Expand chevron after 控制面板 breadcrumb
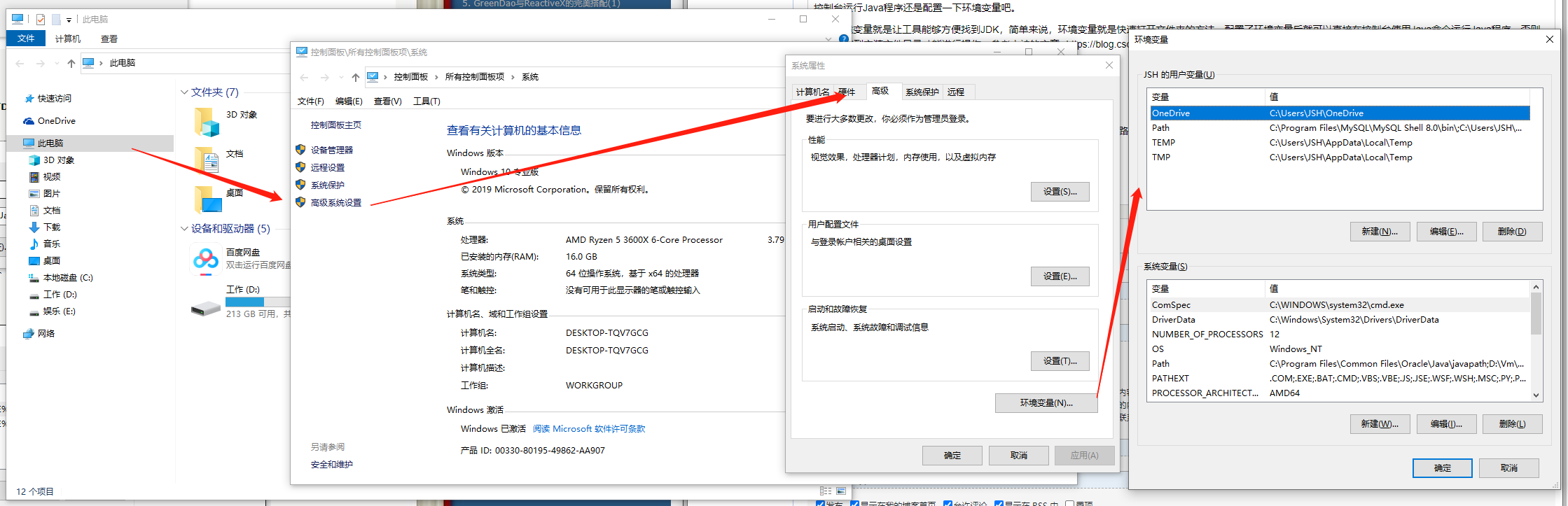Image resolution: width=1568 pixels, height=506 pixels. (x=436, y=77)
